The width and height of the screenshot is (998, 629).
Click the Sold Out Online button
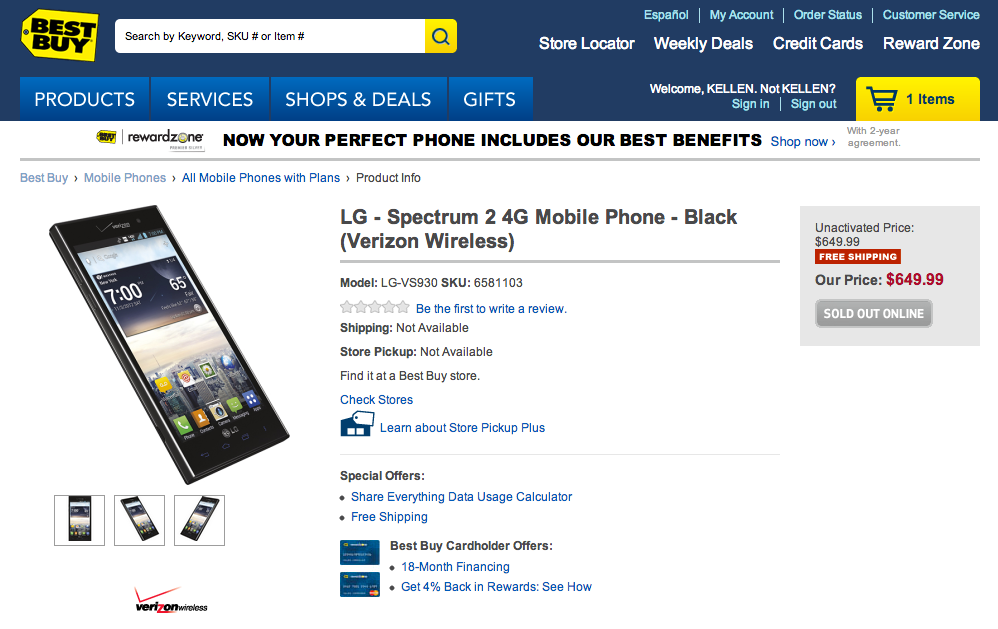(874, 313)
